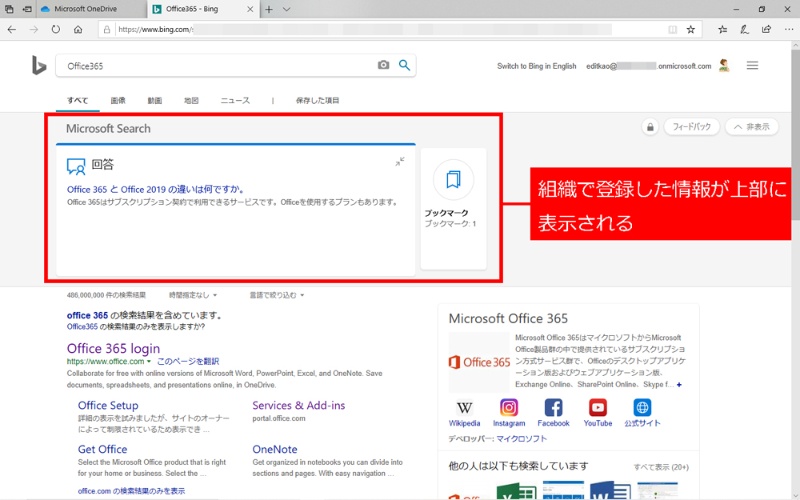The image size is (800, 500).
Task: Open the Office 365 login result
Action: [113, 348]
